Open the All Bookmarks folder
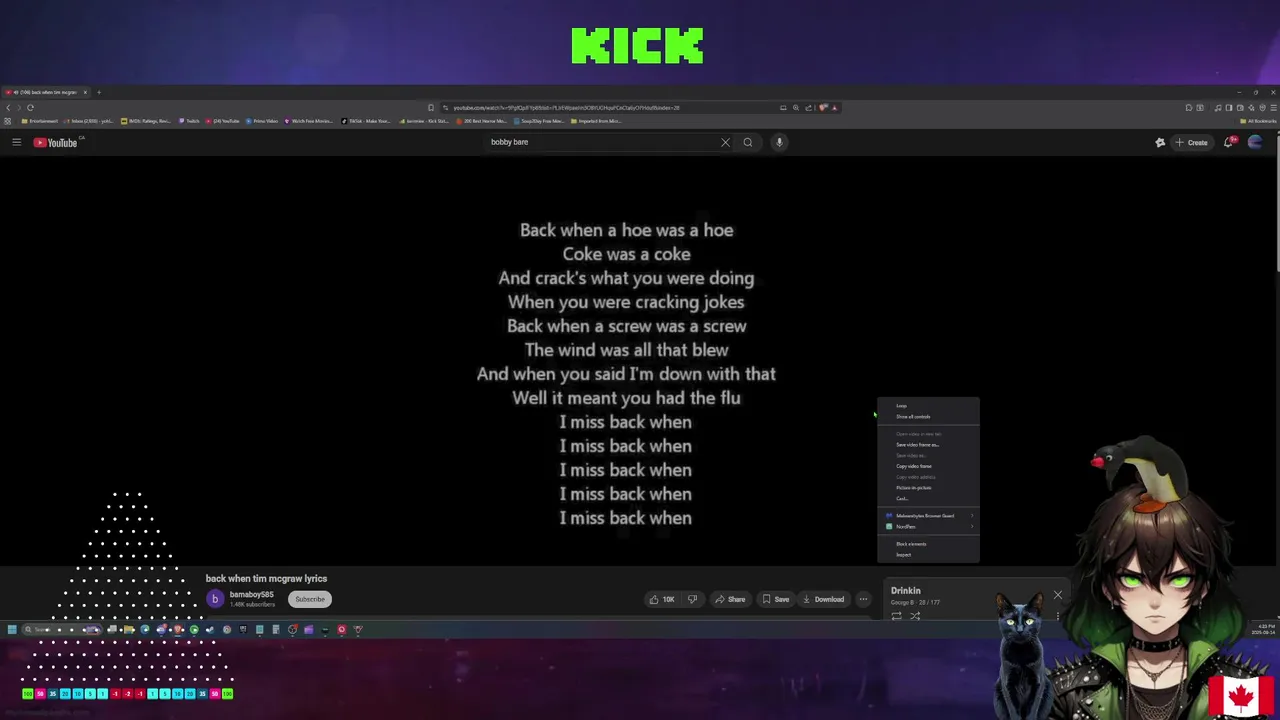The height and width of the screenshot is (720, 1280). [1258, 121]
